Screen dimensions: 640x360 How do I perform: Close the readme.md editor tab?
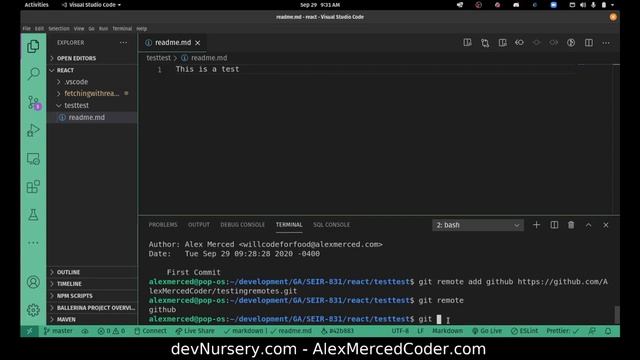198,43
